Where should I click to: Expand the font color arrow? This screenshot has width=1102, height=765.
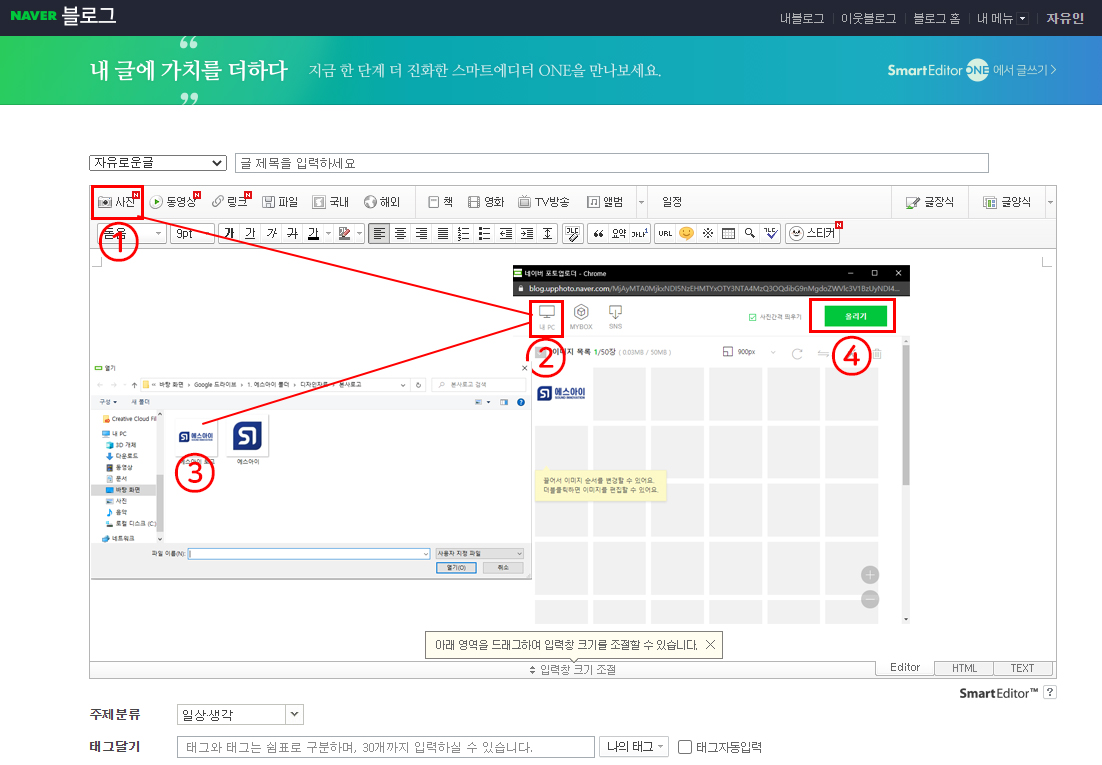[x=328, y=233]
